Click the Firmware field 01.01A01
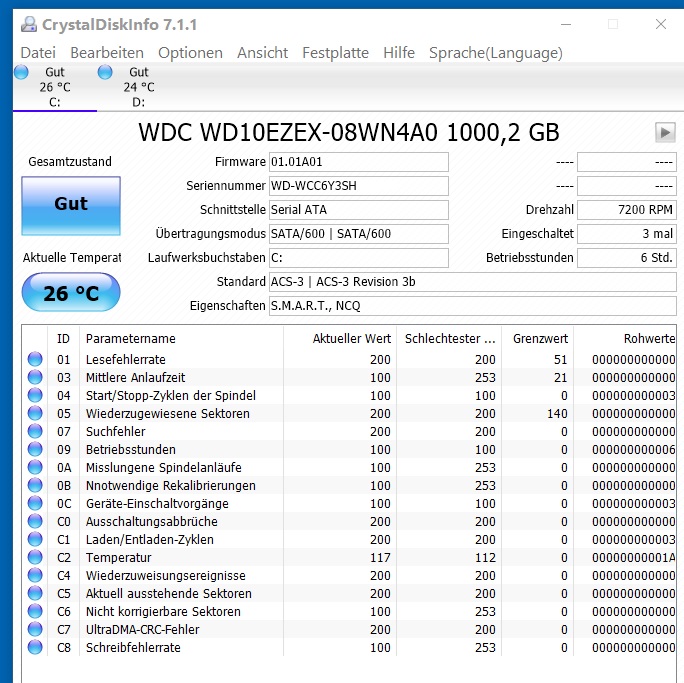Viewport: 684px width, 683px height. 359,162
